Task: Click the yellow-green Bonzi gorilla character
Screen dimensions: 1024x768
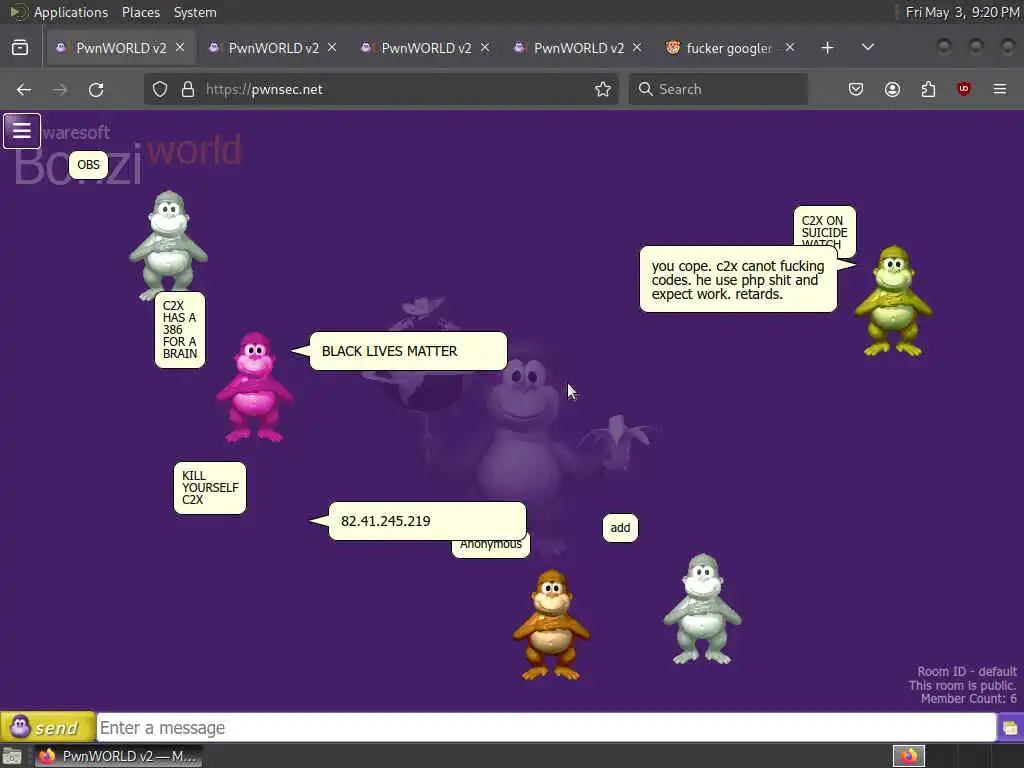Action: coord(893,301)
